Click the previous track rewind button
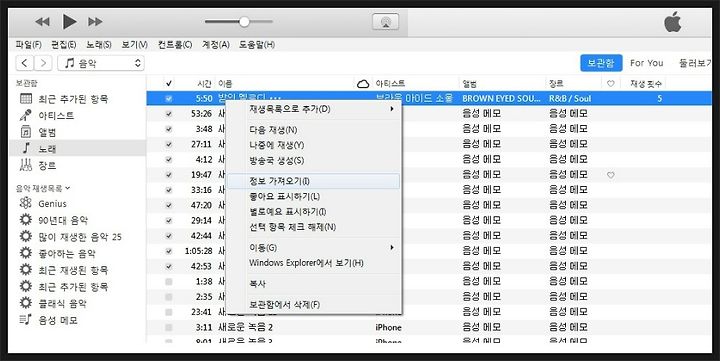Viewport: 720px width, 361px height. (x=42, y=22)
